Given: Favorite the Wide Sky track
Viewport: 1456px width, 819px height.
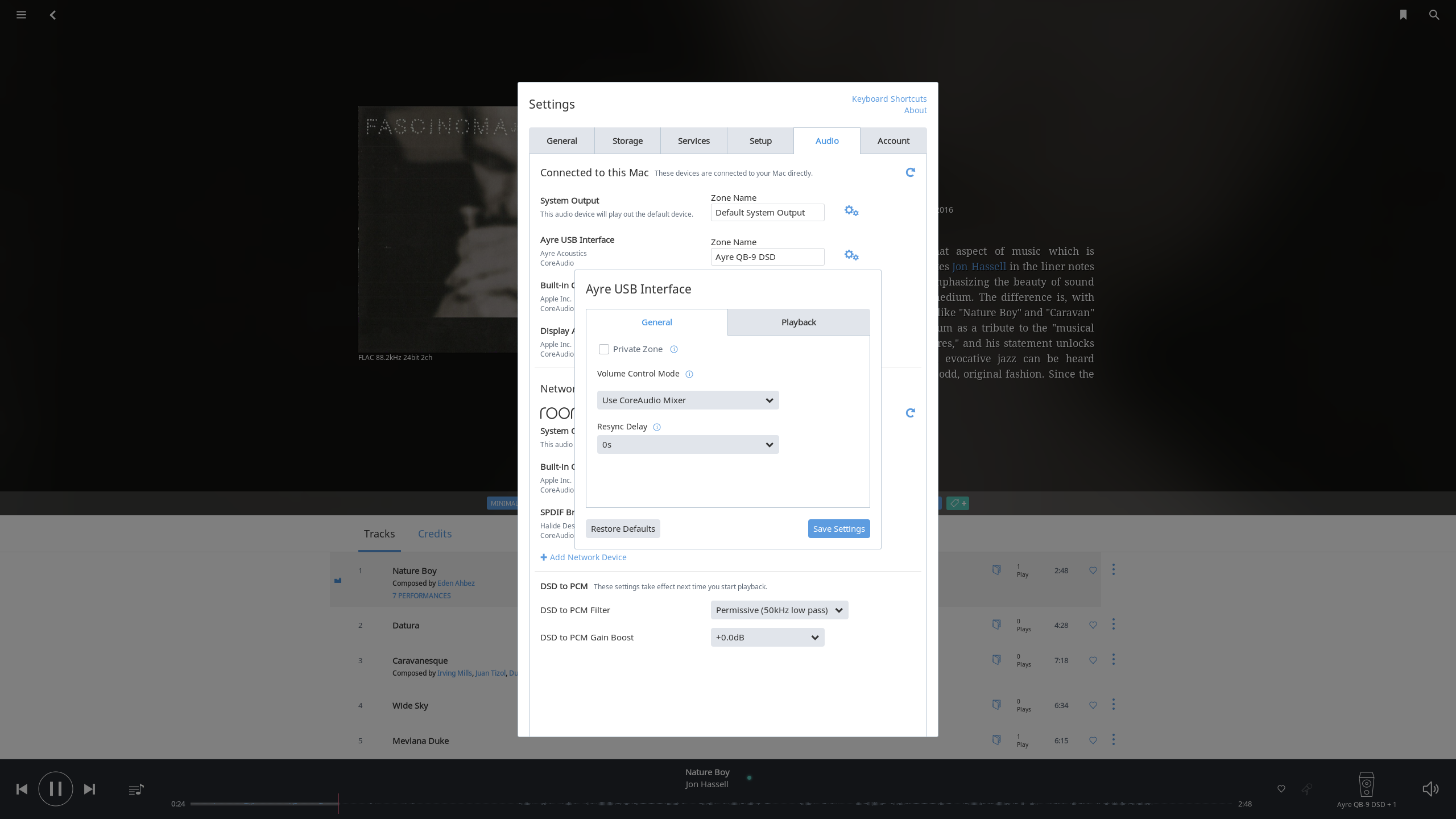Looking at the screenshot, I should (1093, 705).
